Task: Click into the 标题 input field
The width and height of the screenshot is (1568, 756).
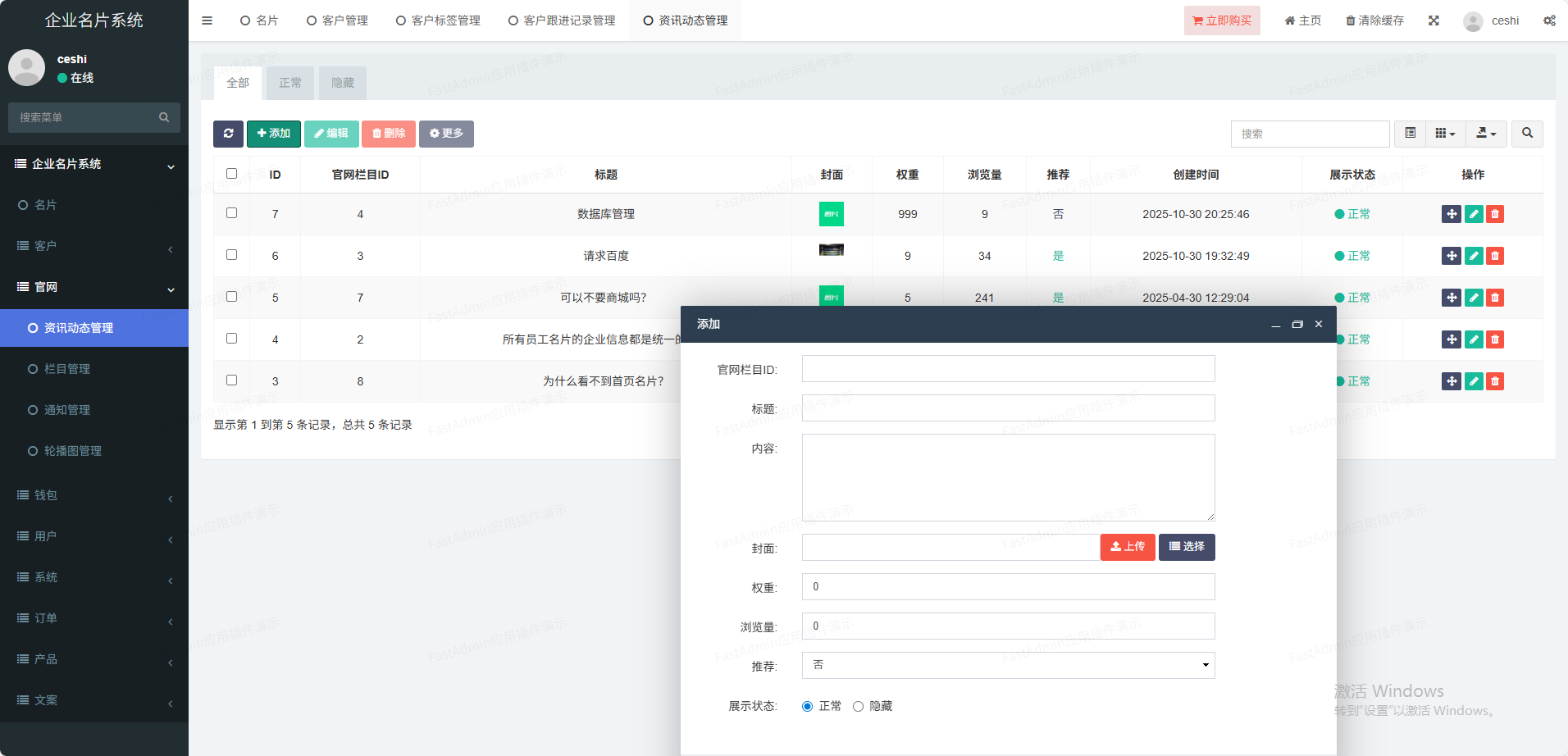Action: [1008, 408]
